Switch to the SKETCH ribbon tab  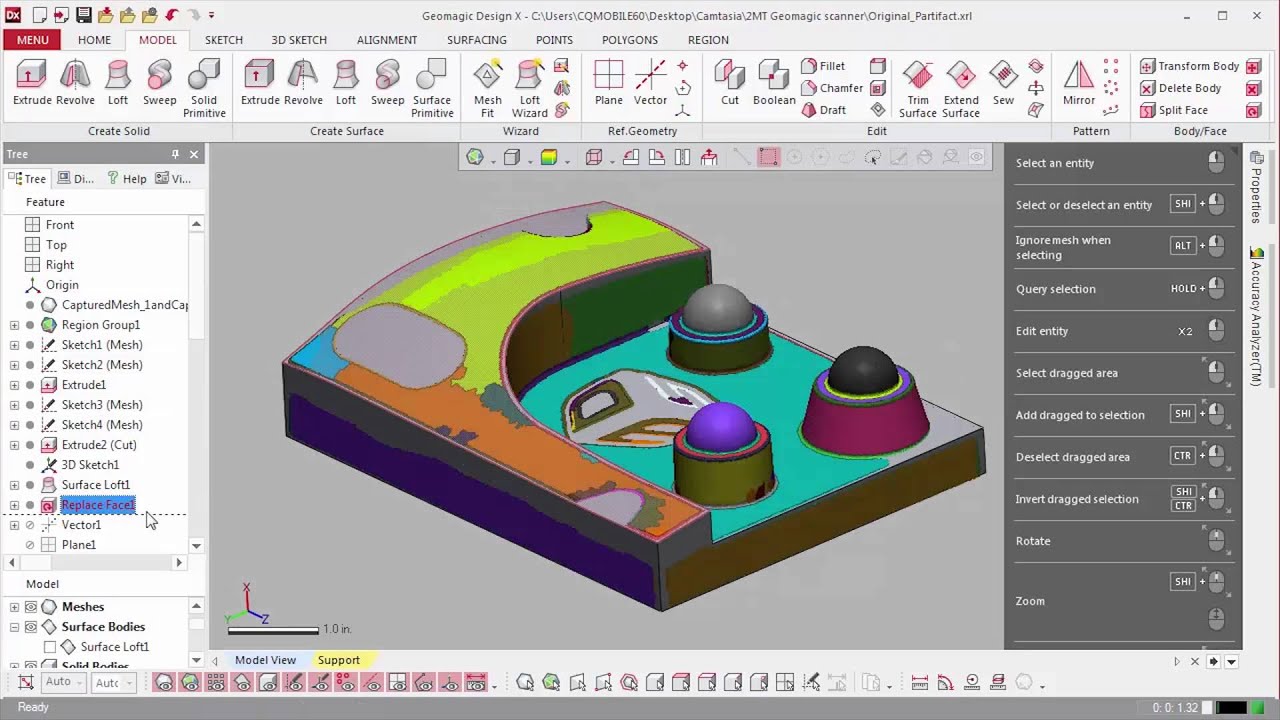point(224,40)
